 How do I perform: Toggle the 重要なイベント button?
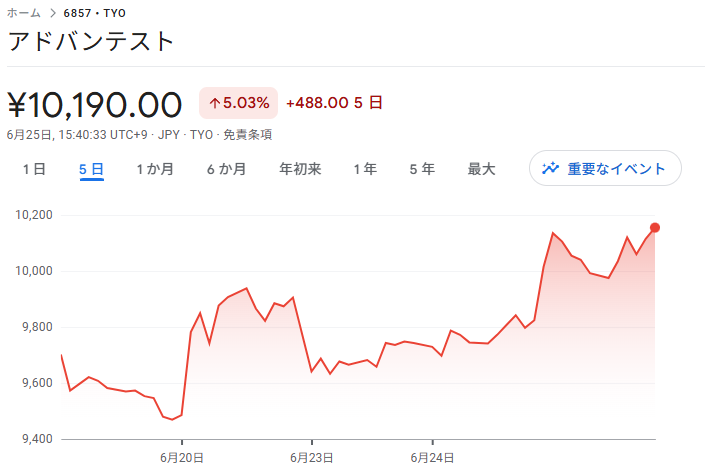tap(605, 168)
